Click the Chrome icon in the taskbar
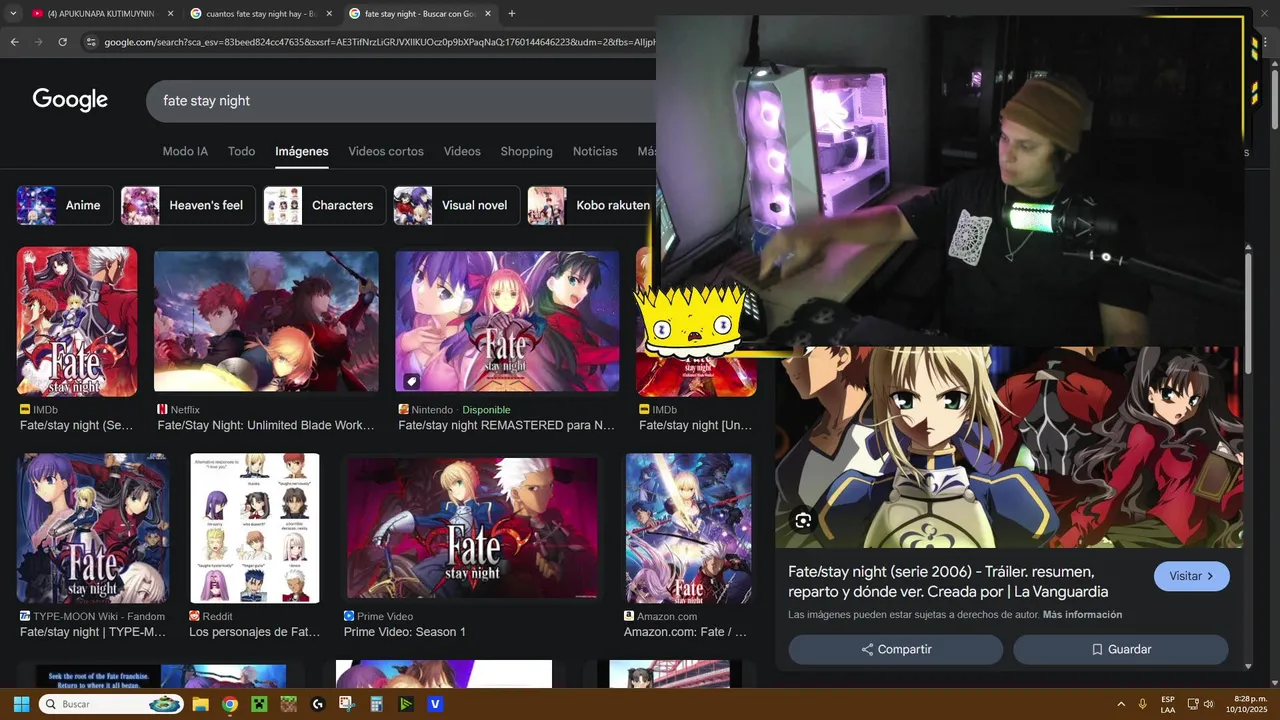Image resolution: width=1280 pixels, height=720 pixels. pos(230,704)
